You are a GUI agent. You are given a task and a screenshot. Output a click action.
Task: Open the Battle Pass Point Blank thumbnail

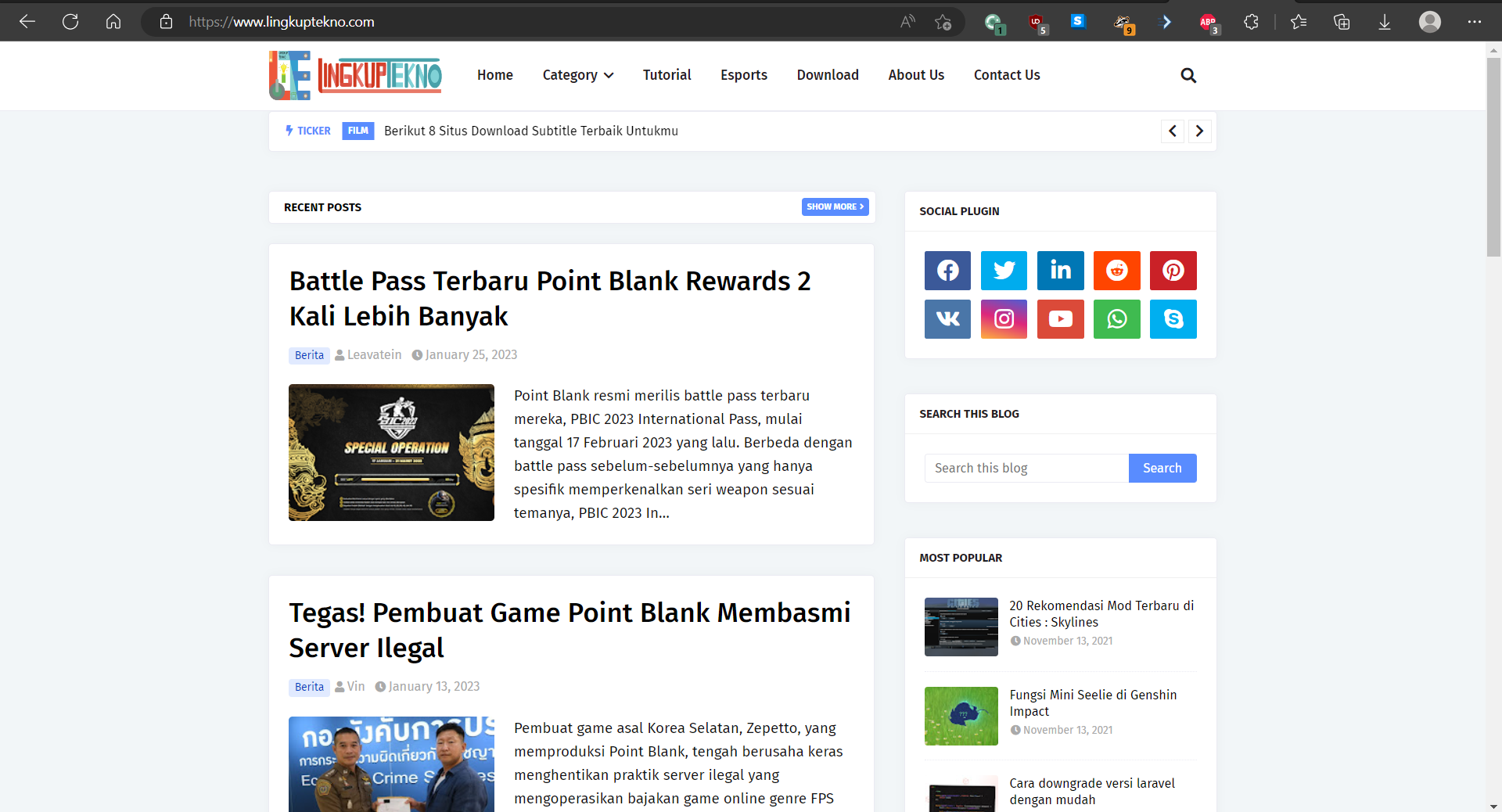coord(391,452)
